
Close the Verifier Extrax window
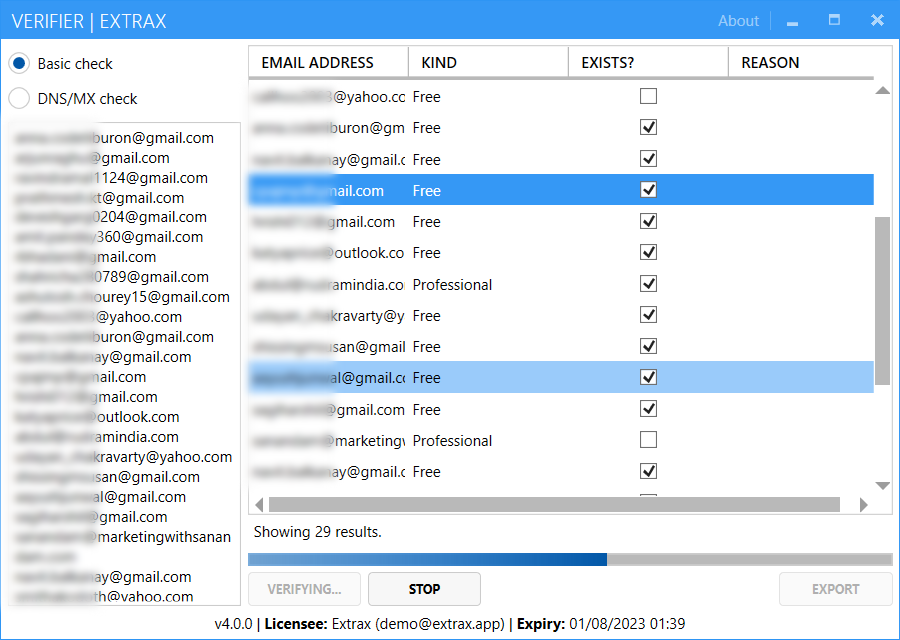pos(877,20)
